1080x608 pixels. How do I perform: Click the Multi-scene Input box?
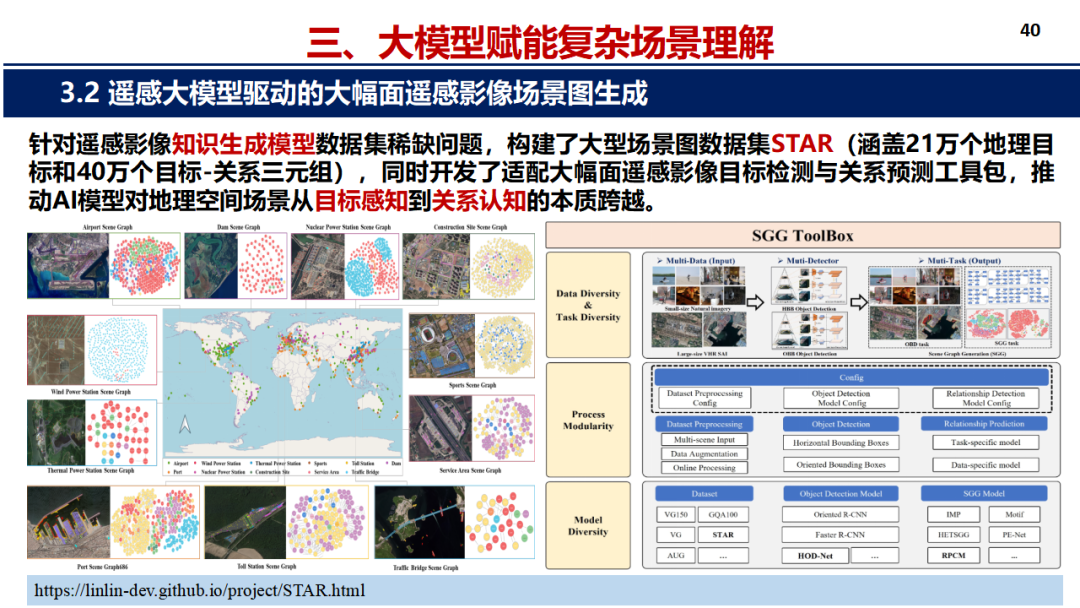pos(704,439)
